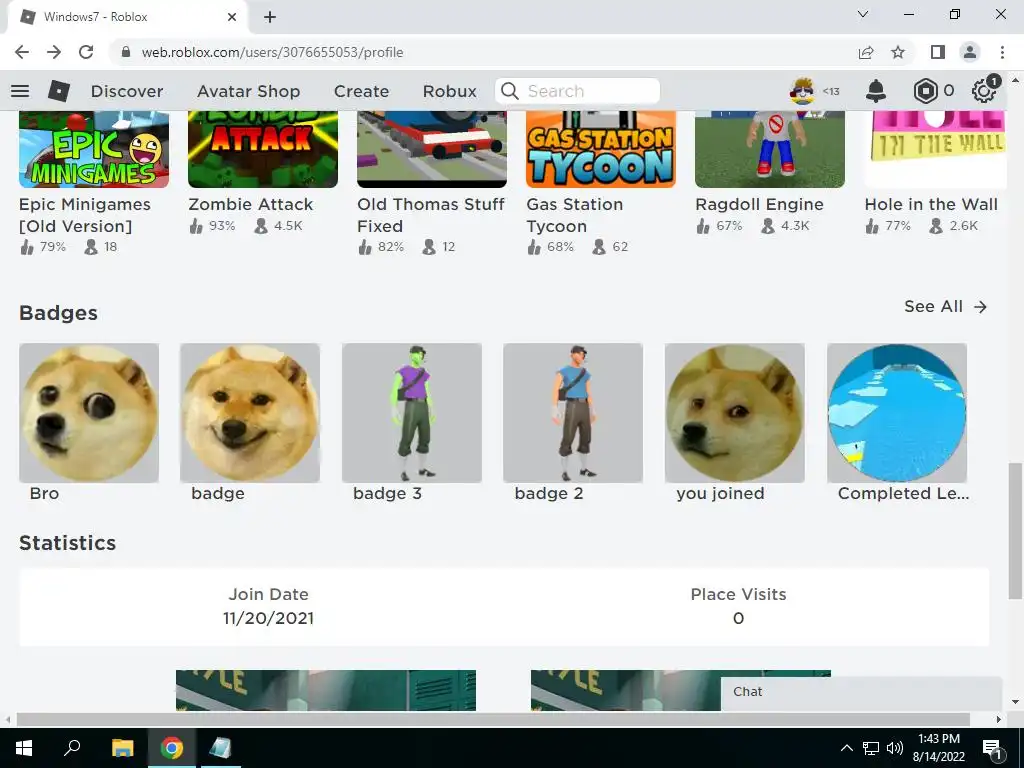Viewport: 1024px width, 768px height.
Task: Open the user avatar in navbar
Action: [x=802, y=91]
